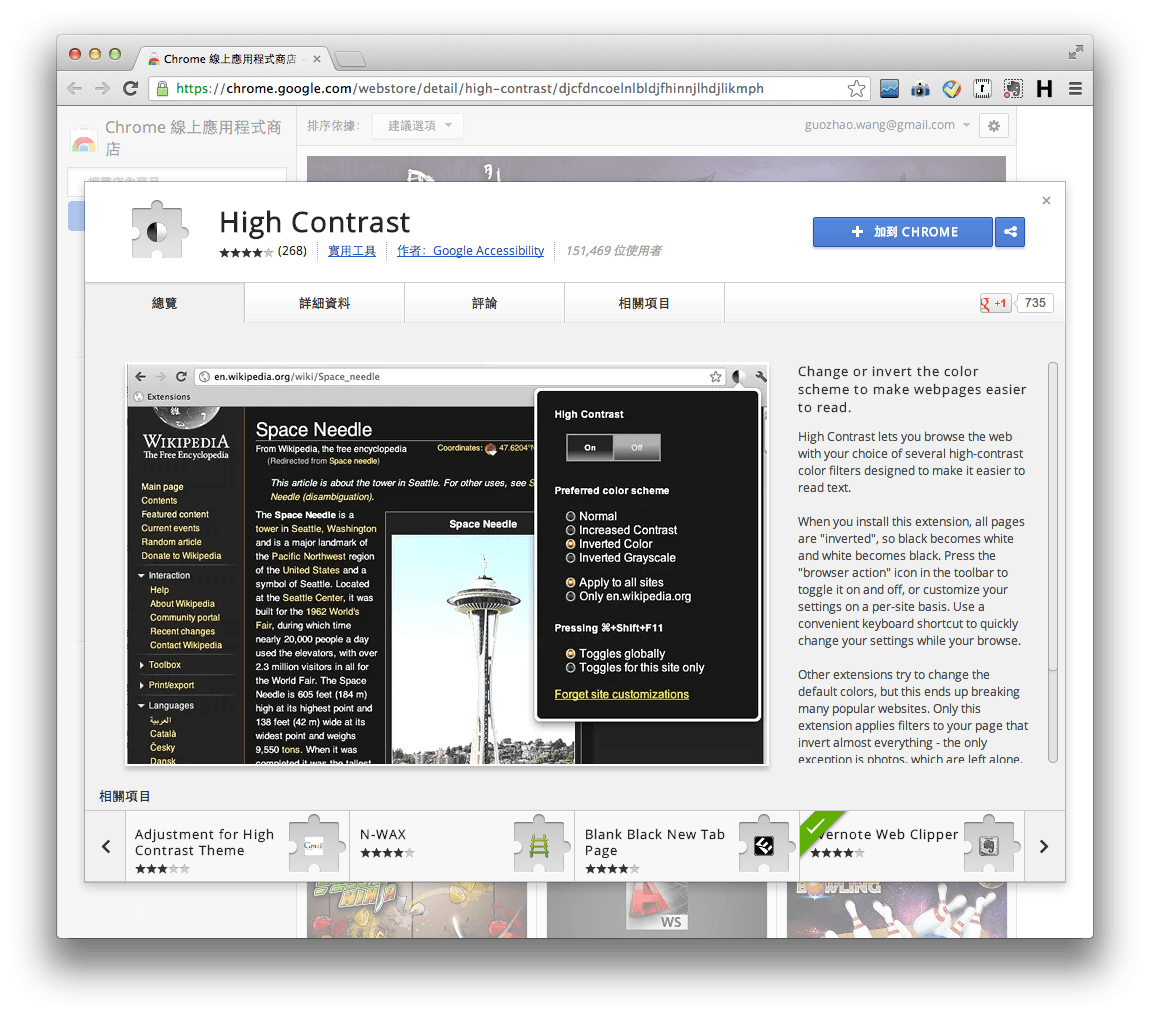Open the Chrome hamburger menu
Image resolution: width=1150 pixels, height=1017 pixels.
point(1075,88)
